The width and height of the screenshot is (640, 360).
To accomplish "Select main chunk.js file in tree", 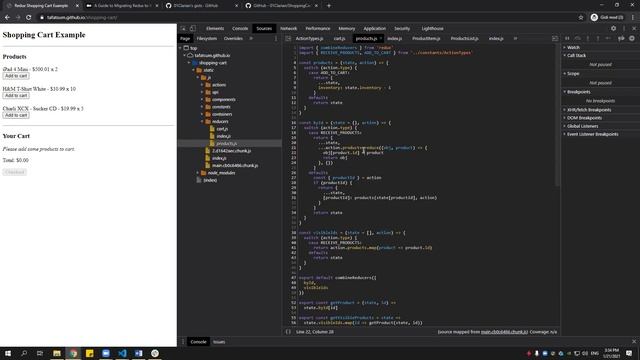I will 235,166.
